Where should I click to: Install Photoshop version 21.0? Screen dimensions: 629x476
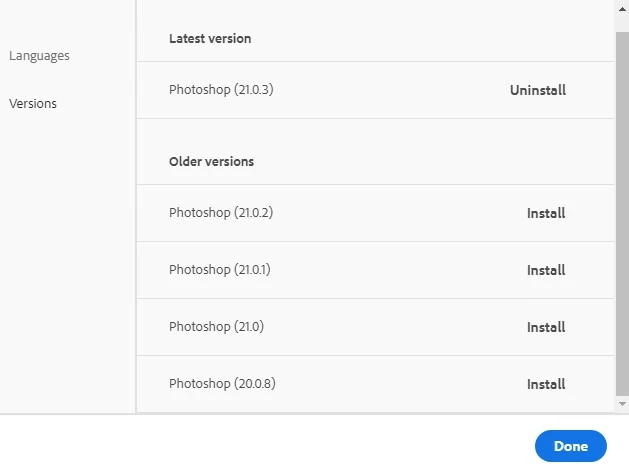(x=546, y=327)
